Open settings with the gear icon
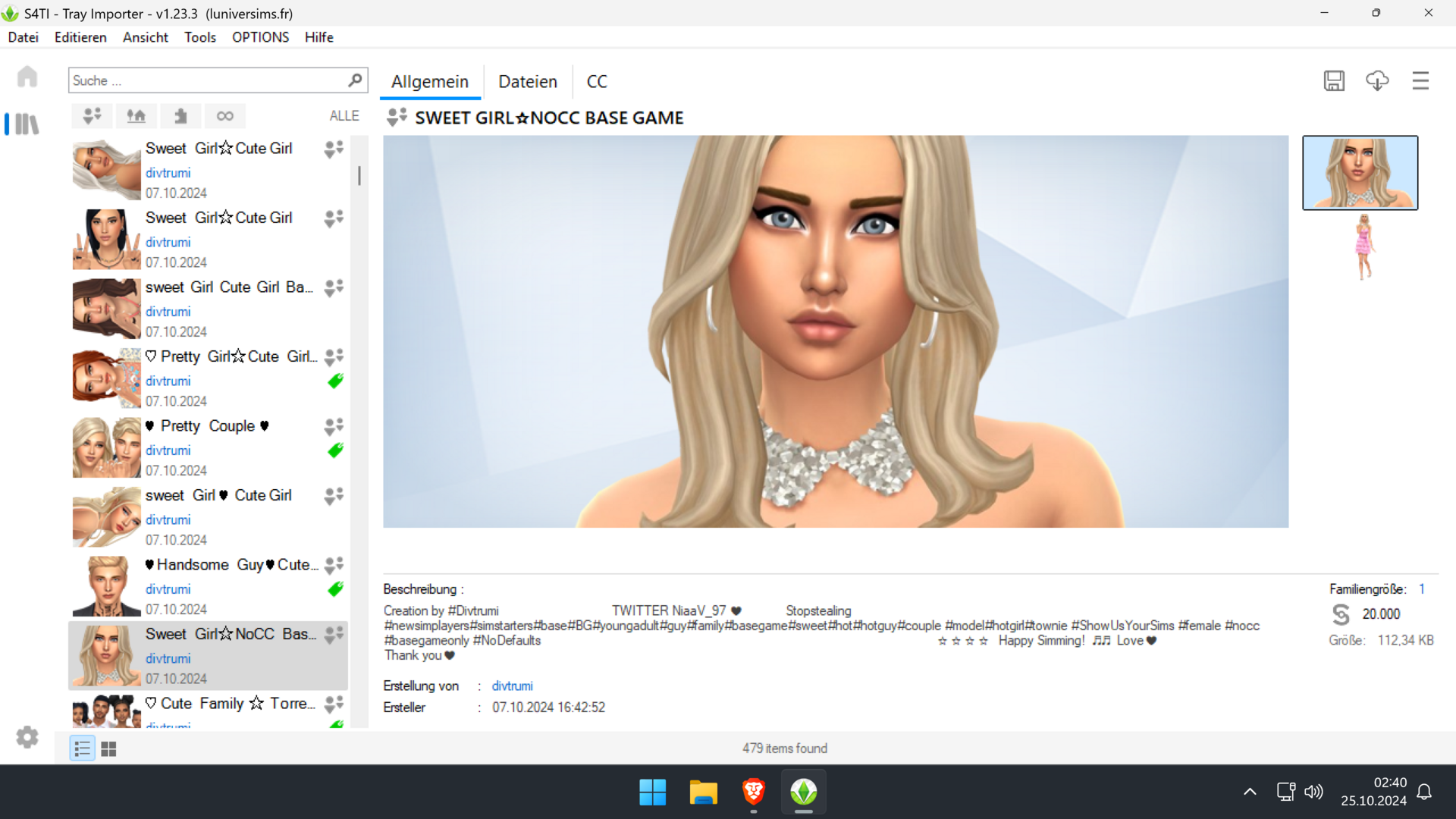 coord(27,737)
